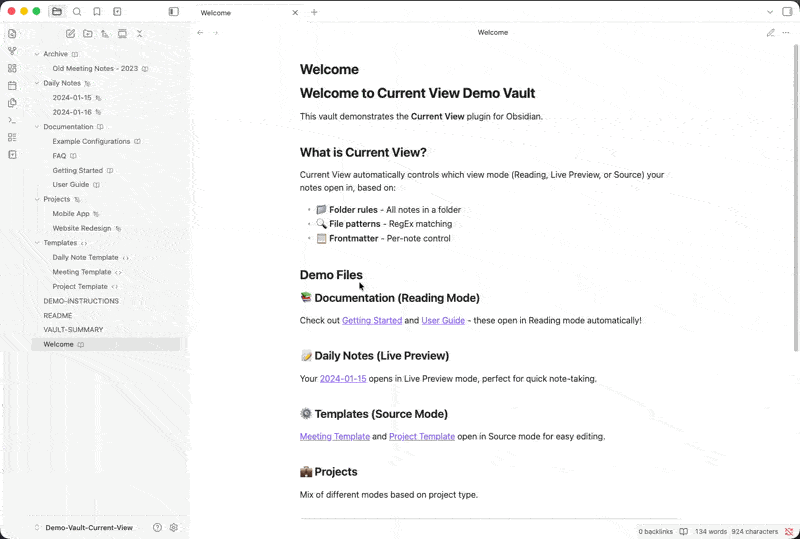Click the New folder icon

point(88,34)
